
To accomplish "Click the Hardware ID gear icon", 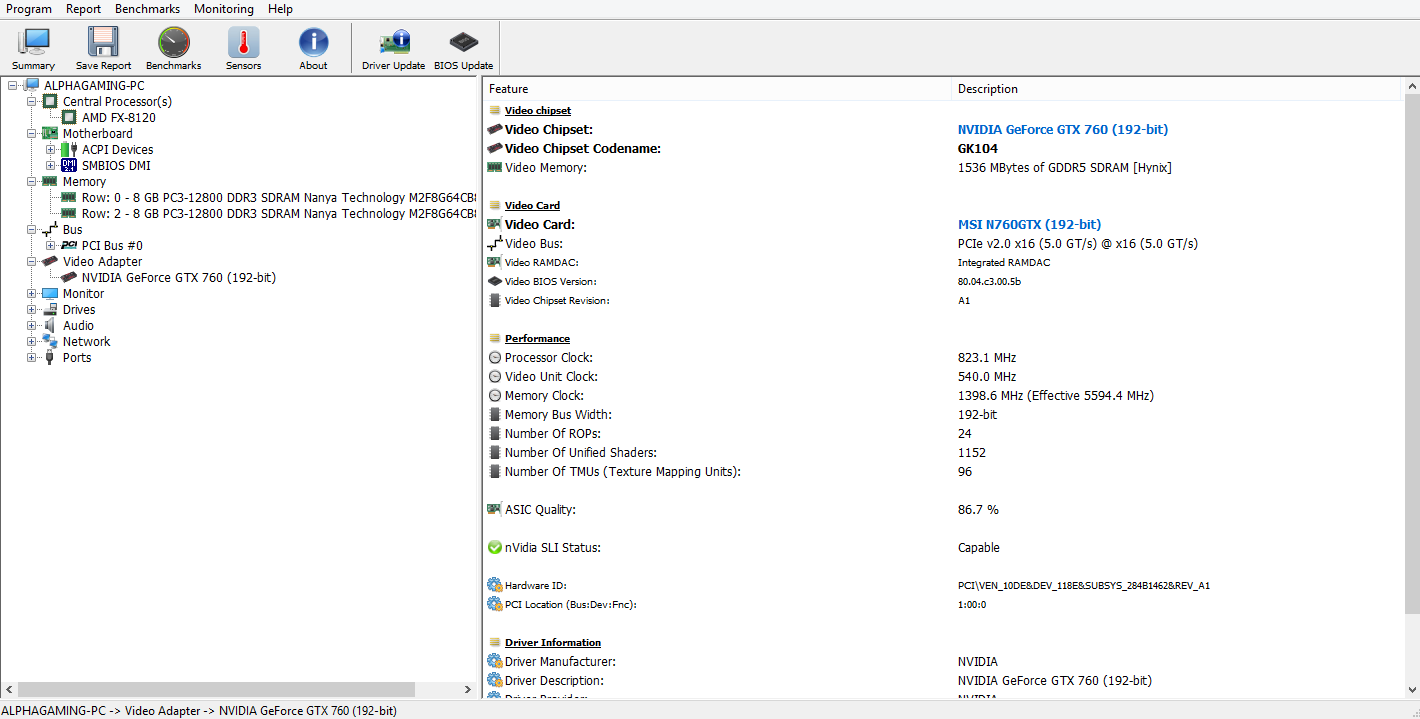I will (494, 585).
